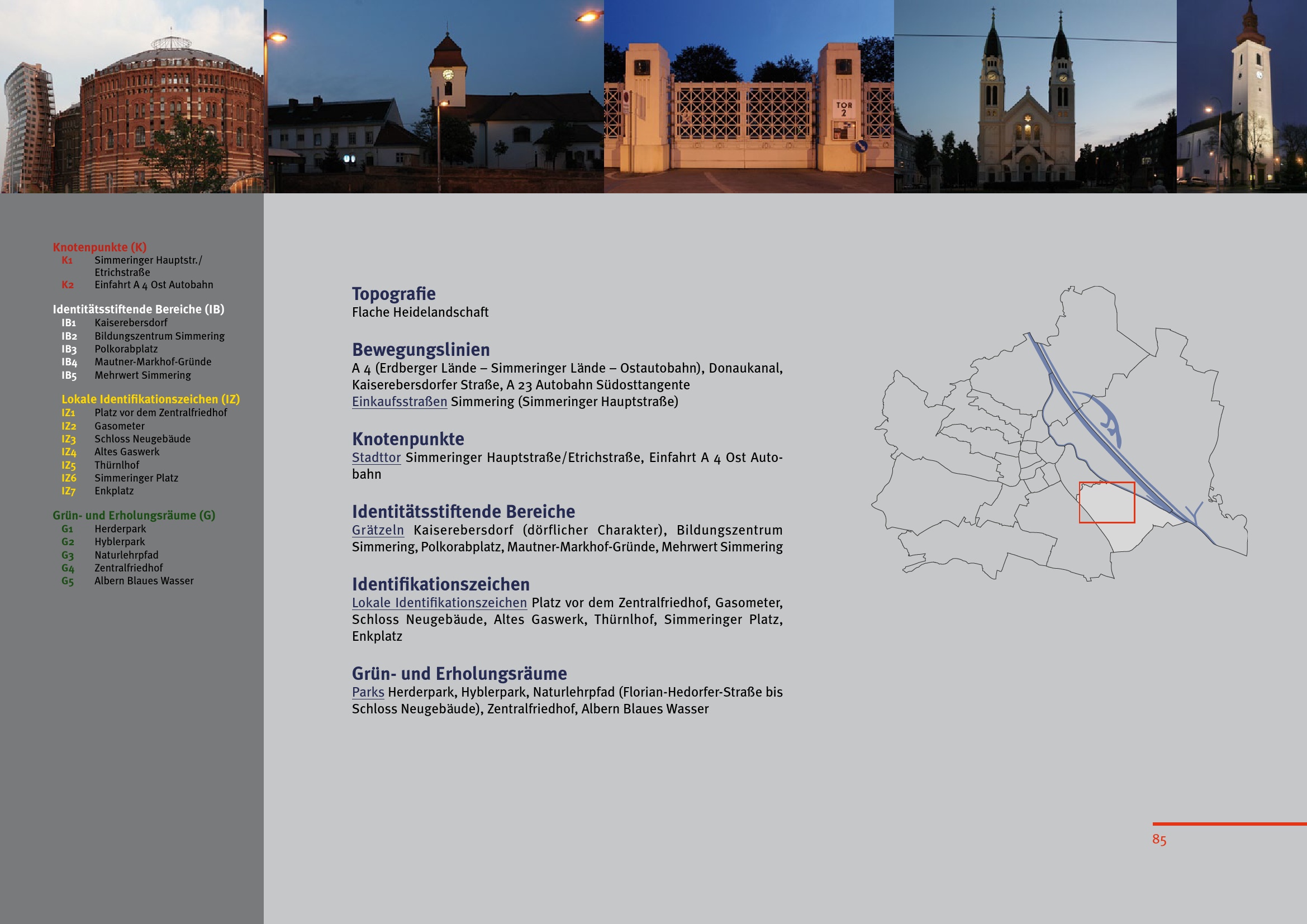Click the Topografie heading

(x=393, y=294)
